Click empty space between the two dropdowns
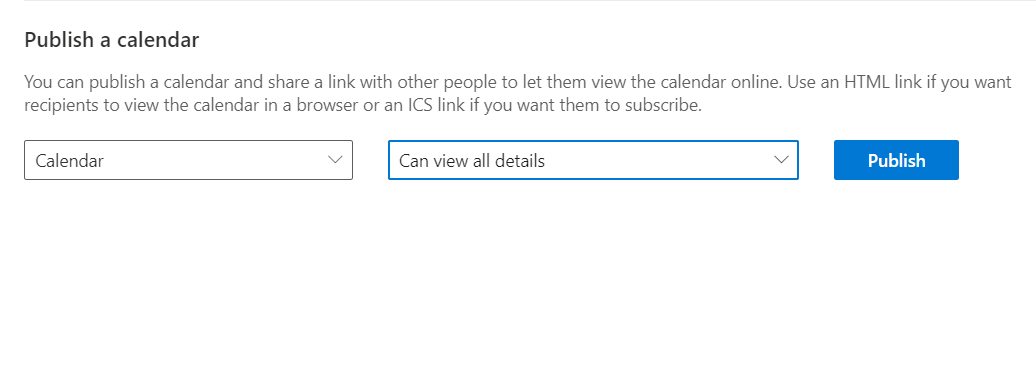1036x381 pixels. coord(370,160)
